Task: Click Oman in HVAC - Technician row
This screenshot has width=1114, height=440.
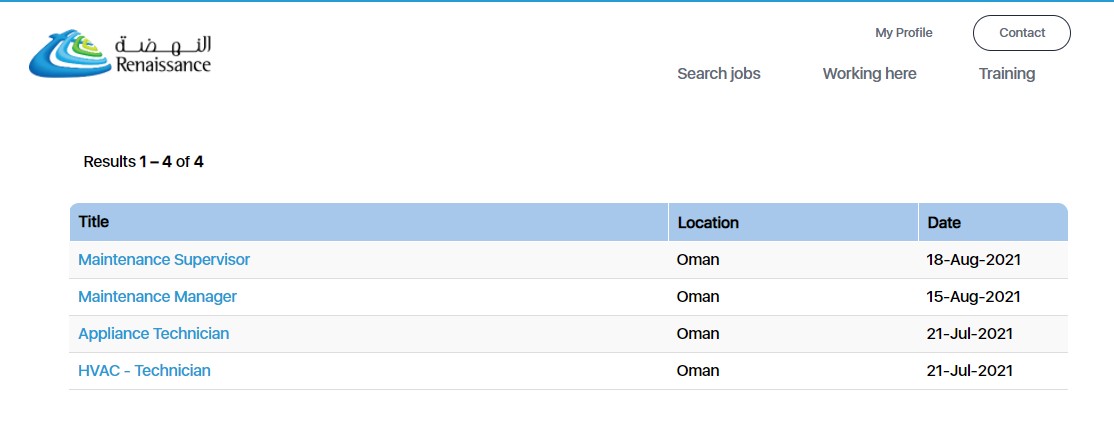Action: tap(698, 370)
